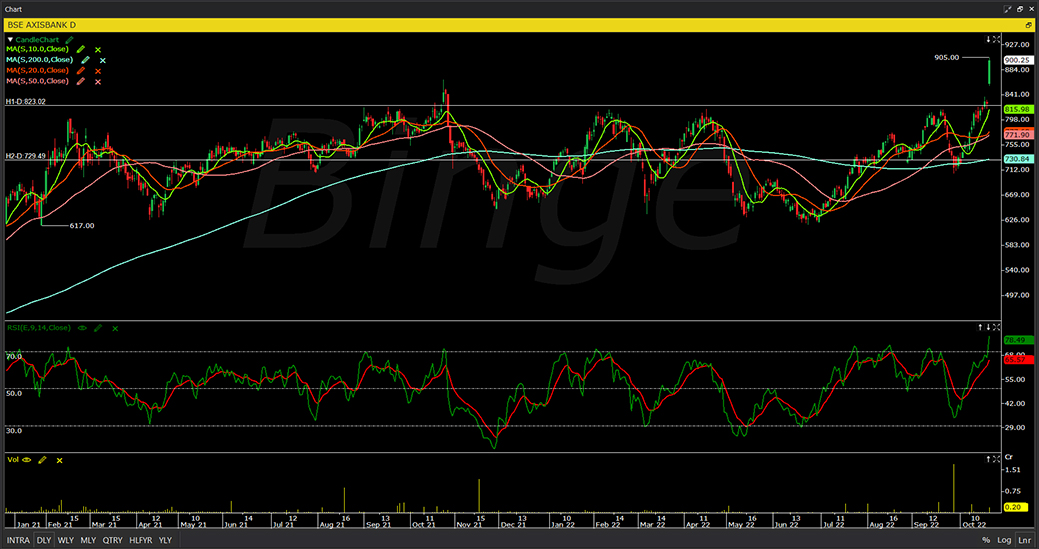Click the 617.00 low price annotation

click(82, 226)
